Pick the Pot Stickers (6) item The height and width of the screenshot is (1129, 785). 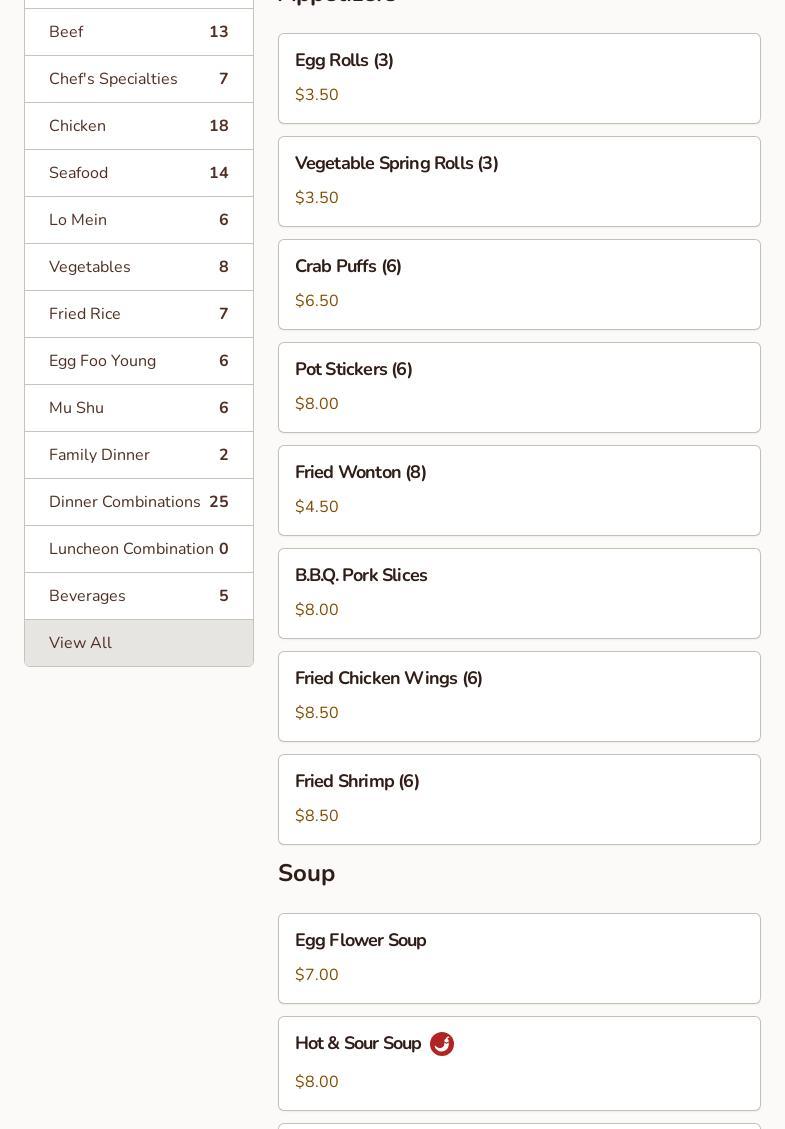[x=519, y=387]
